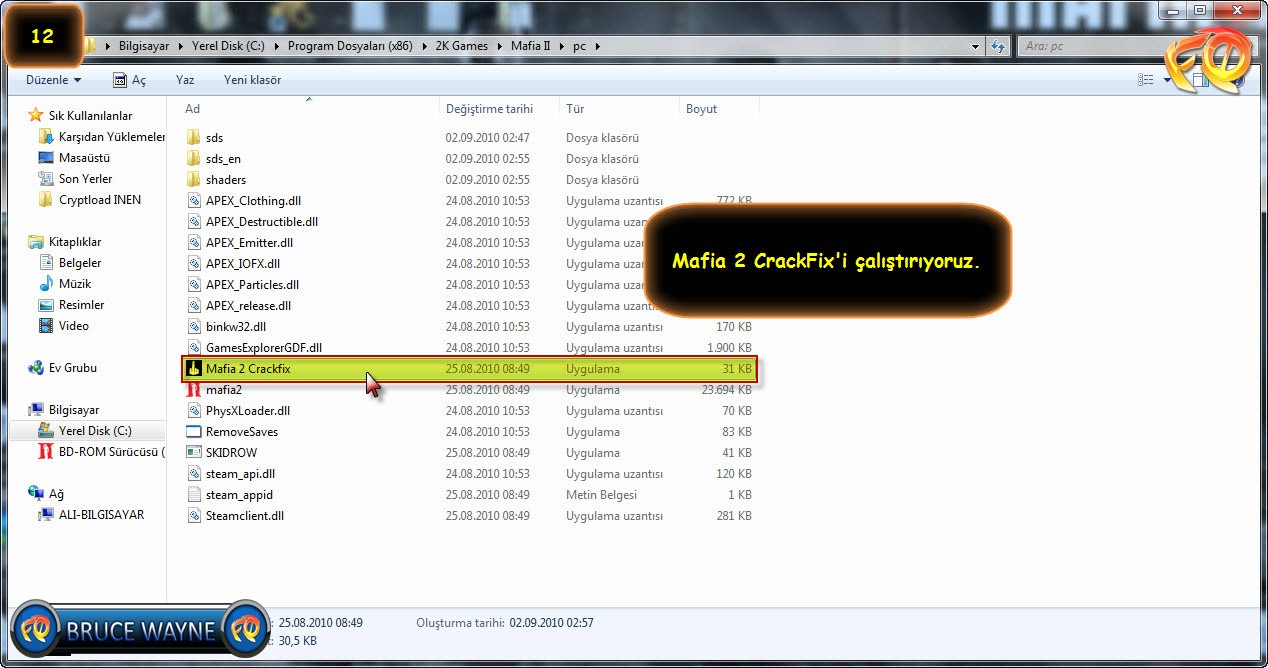Select APEX_release.dll file icon
This screenshot has height=668, width=1268.
tap(194, 306)
